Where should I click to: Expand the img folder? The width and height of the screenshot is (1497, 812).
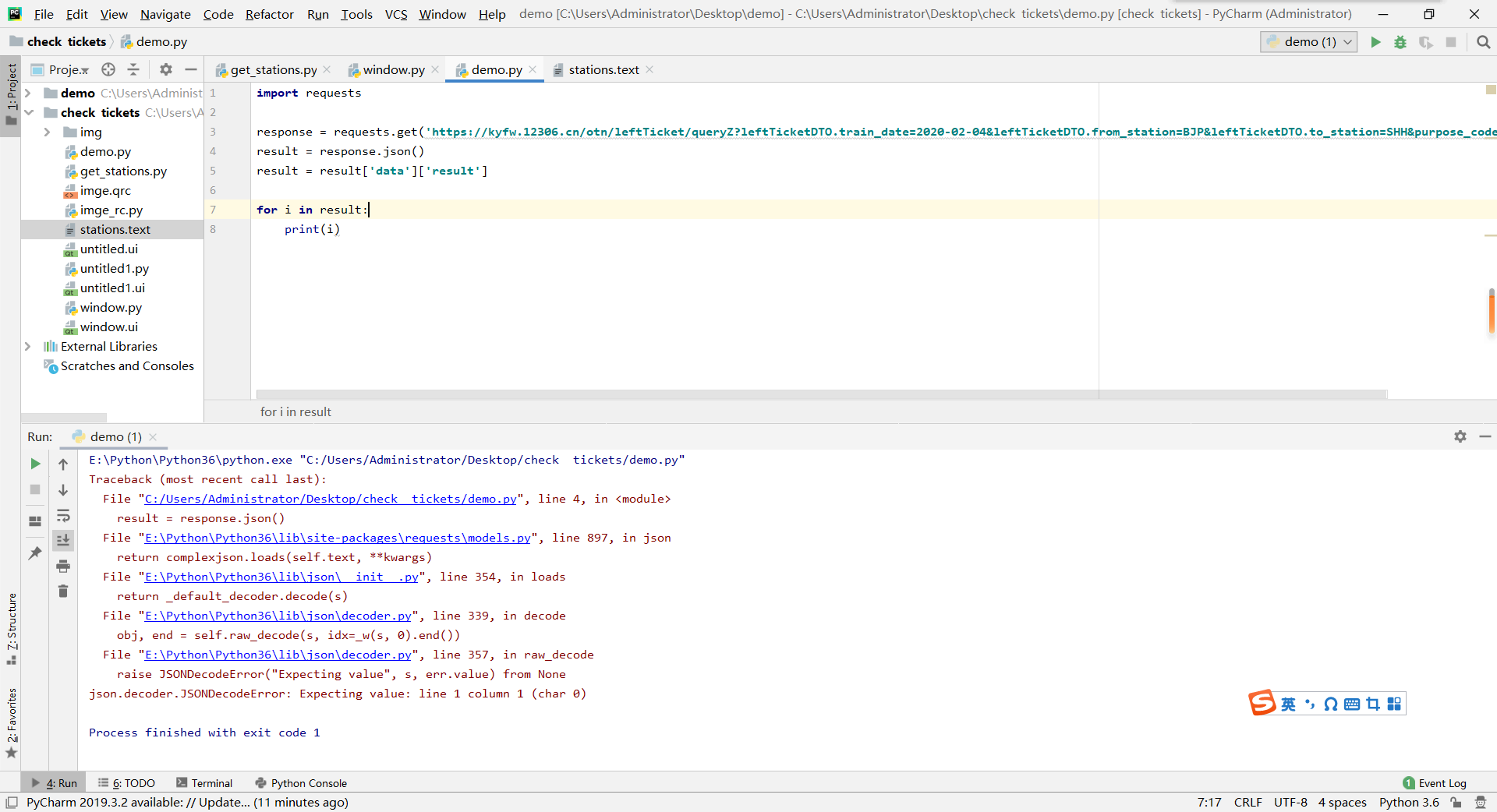(x=47, y=132)
